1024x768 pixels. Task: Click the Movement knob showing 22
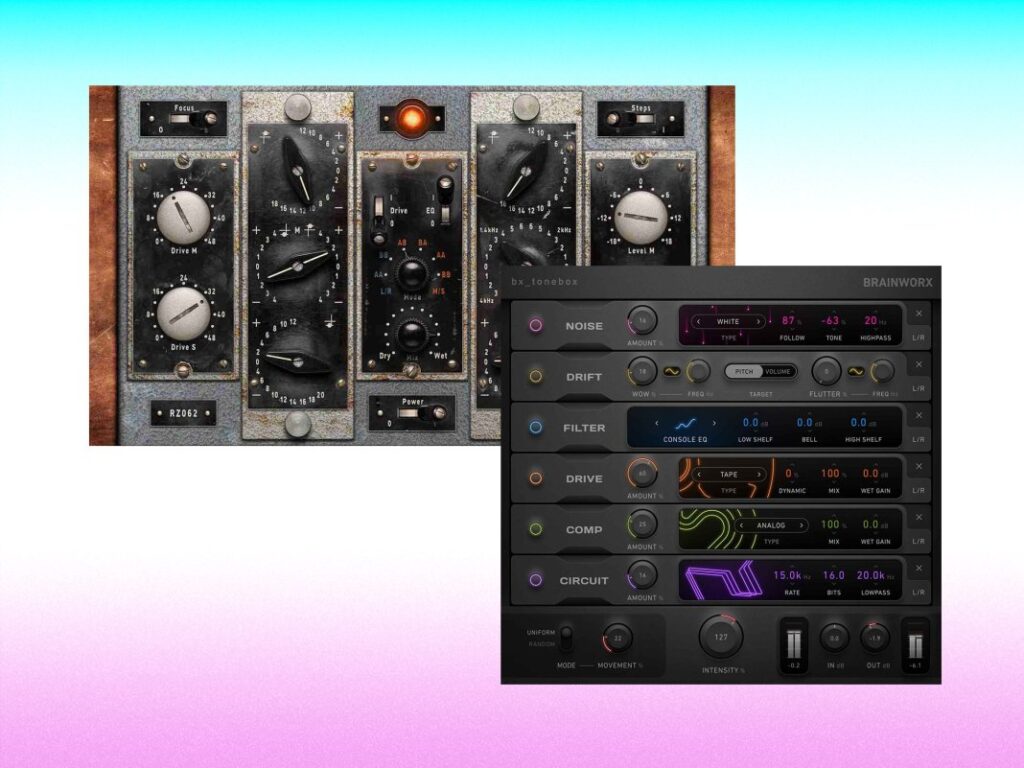click(617, 638)
